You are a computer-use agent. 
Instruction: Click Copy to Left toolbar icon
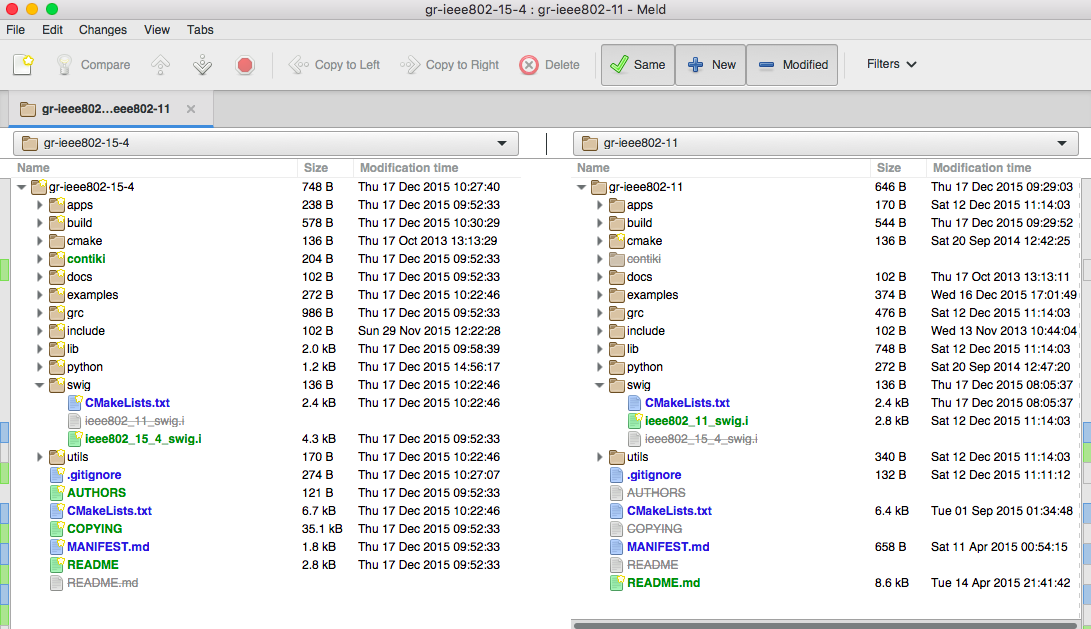pos(299,65)
